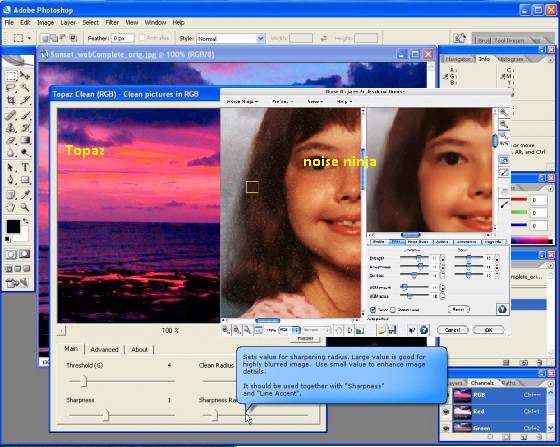The height and width of the screenshot is (447, 560).
Task: Select the Pen tool
Action: pyautogui.click(x=11, y=180)
